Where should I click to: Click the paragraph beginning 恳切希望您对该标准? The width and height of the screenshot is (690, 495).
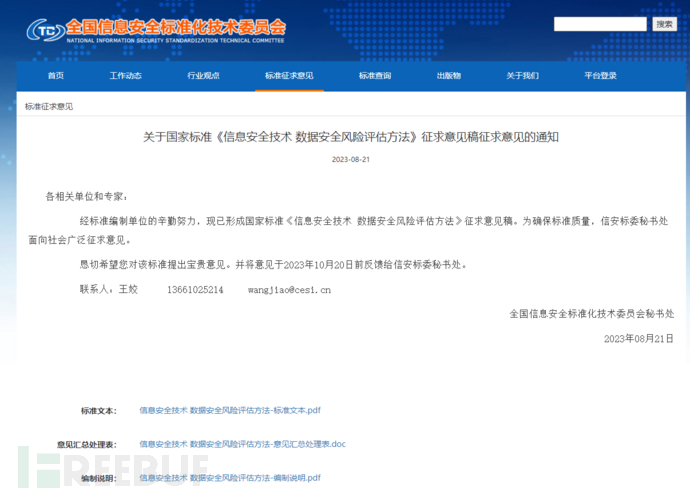(x=273, y=264)
